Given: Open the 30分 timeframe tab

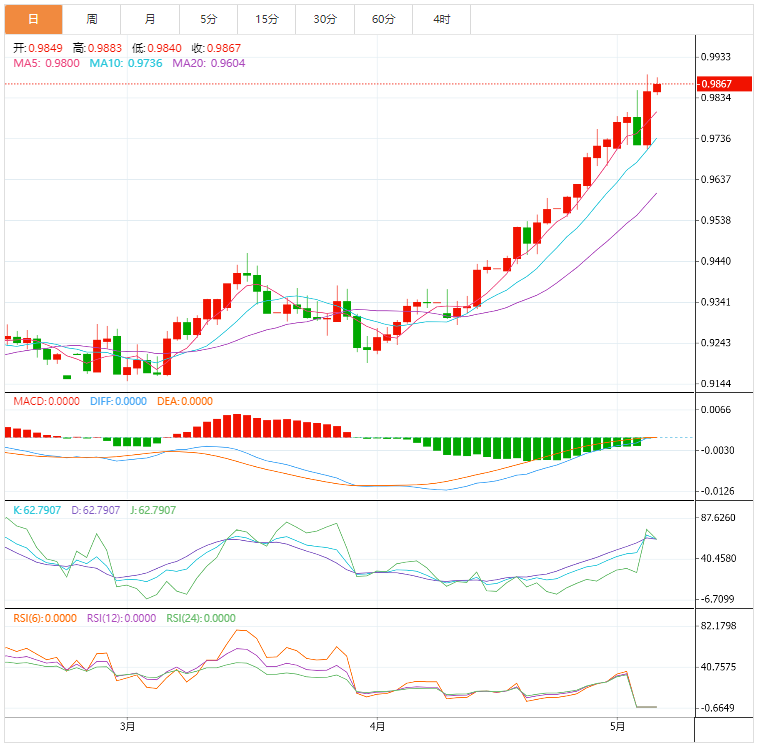Looking at the screenshot, I should (325, 19).
